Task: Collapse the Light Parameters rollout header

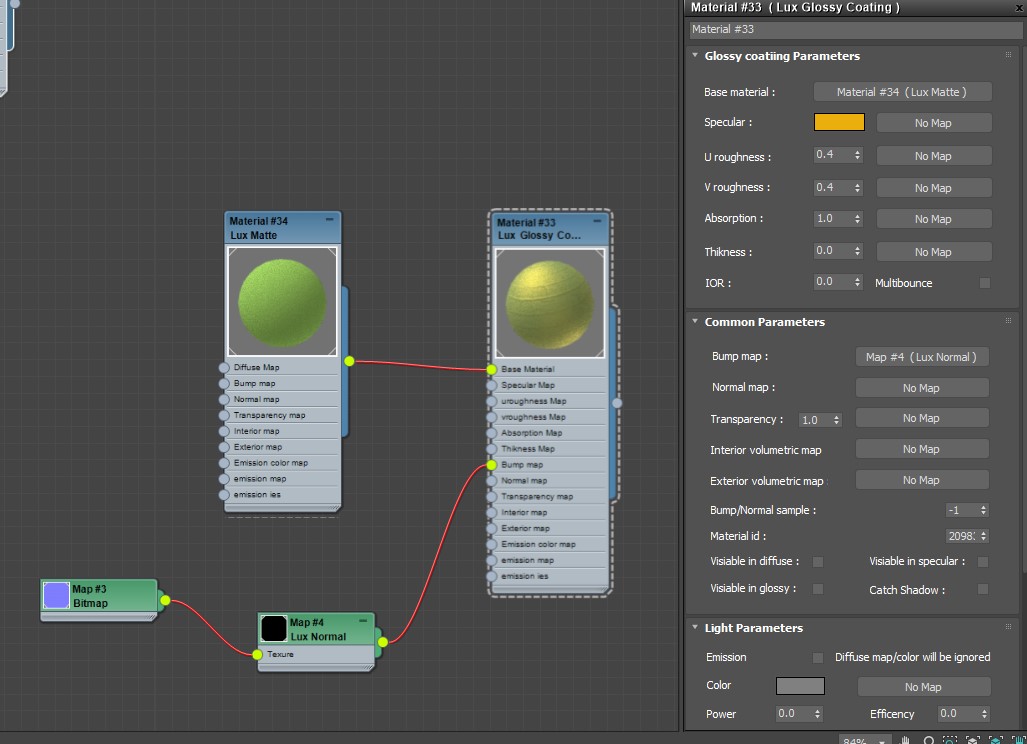Action: (x=695, y=628)
